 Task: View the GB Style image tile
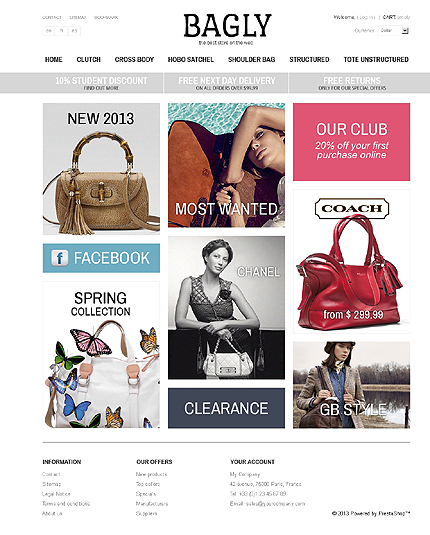(352, 385)
